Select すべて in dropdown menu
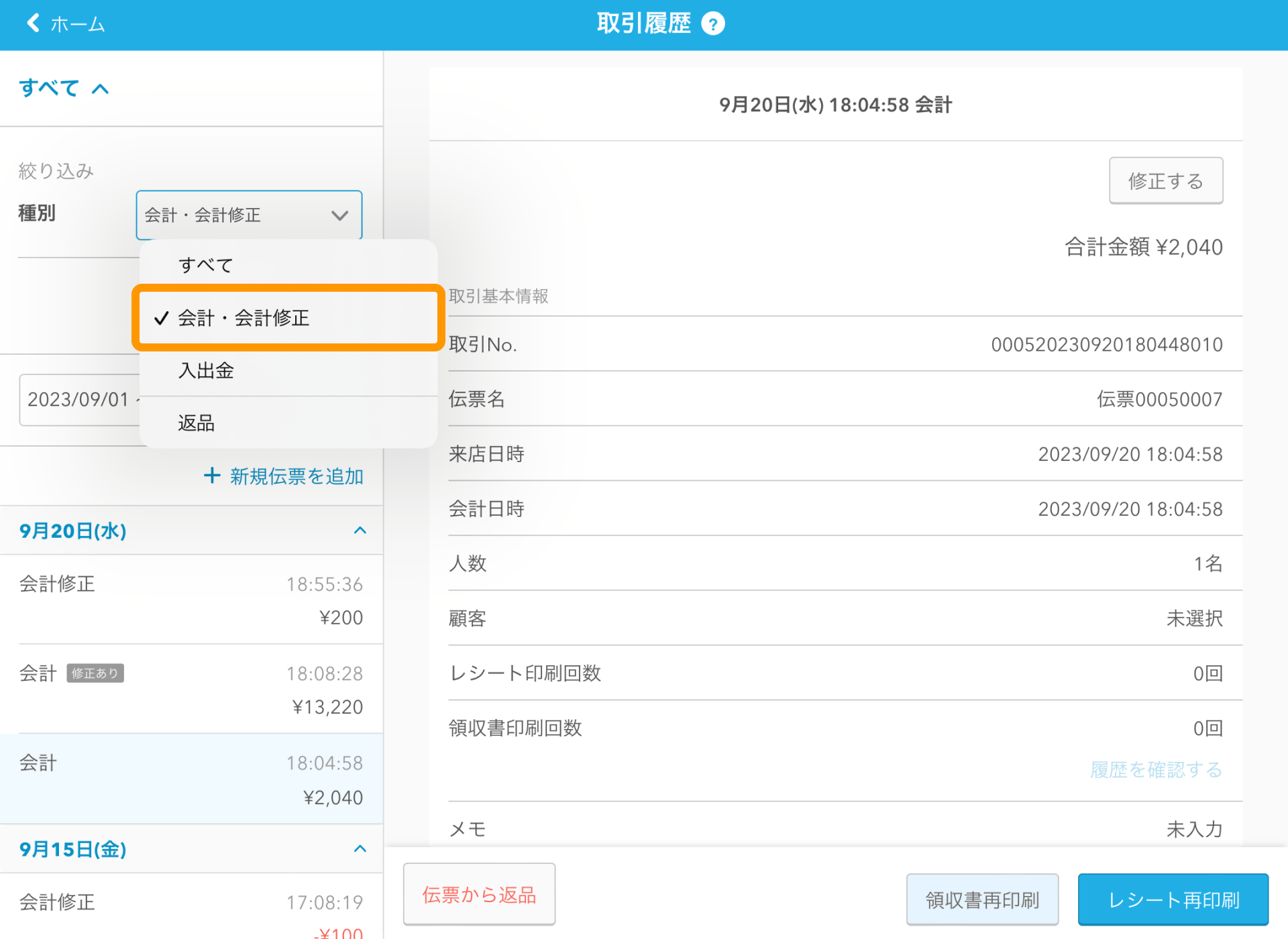Screen dimensions: 1288x939 click(x=205, y=265)
